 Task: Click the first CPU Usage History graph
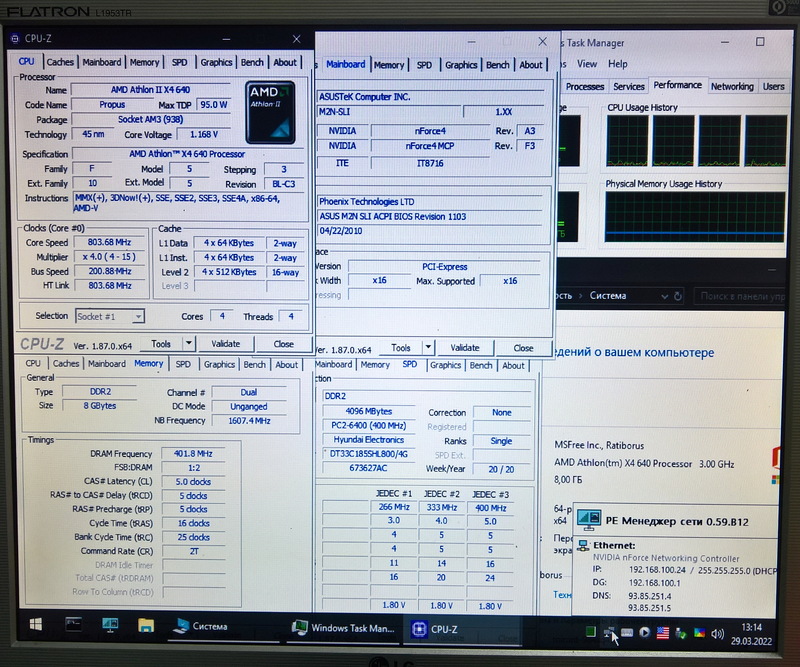pos(627,140)
